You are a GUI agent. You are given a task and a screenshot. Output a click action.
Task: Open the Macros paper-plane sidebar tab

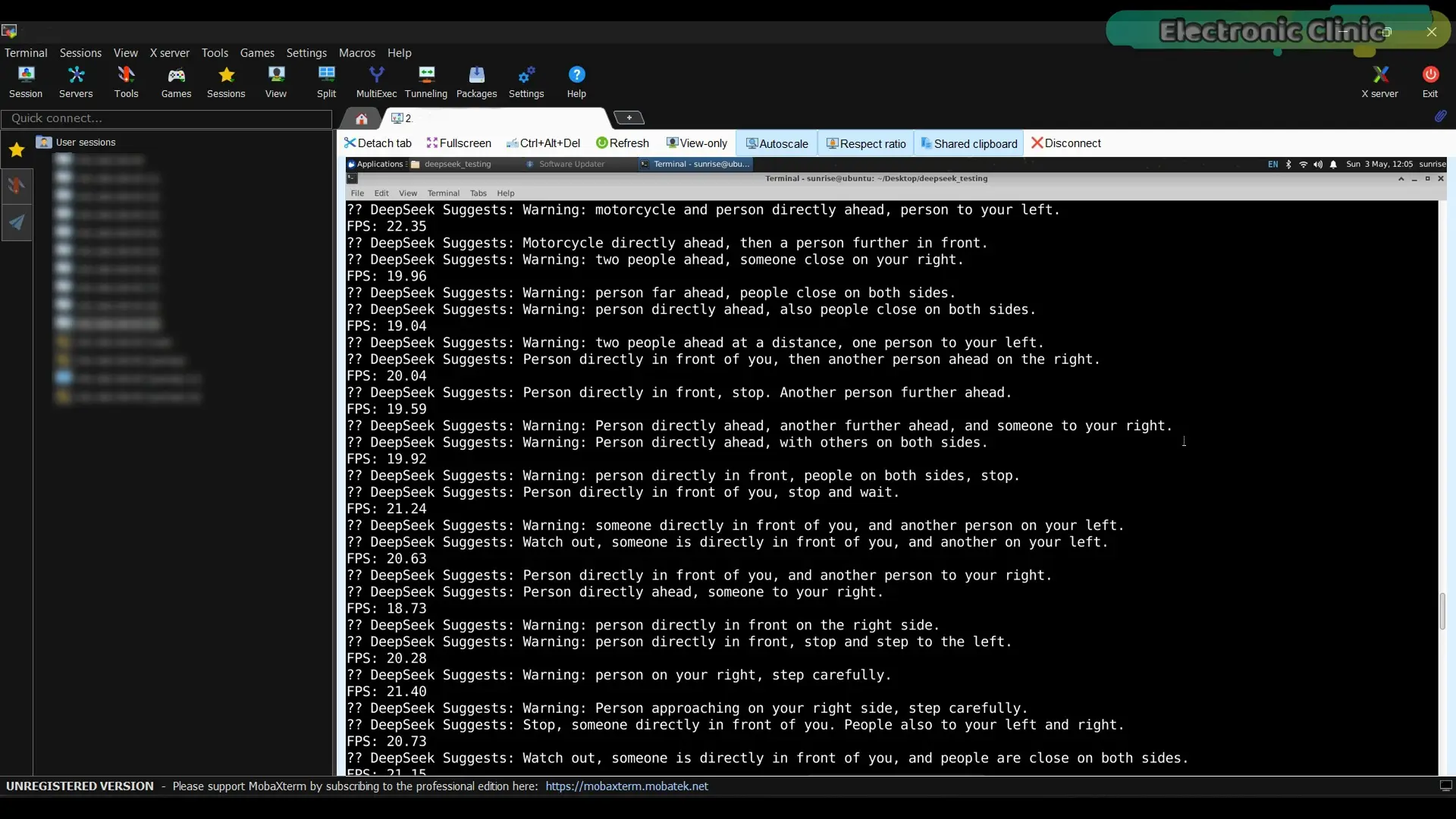pos(17,222)
